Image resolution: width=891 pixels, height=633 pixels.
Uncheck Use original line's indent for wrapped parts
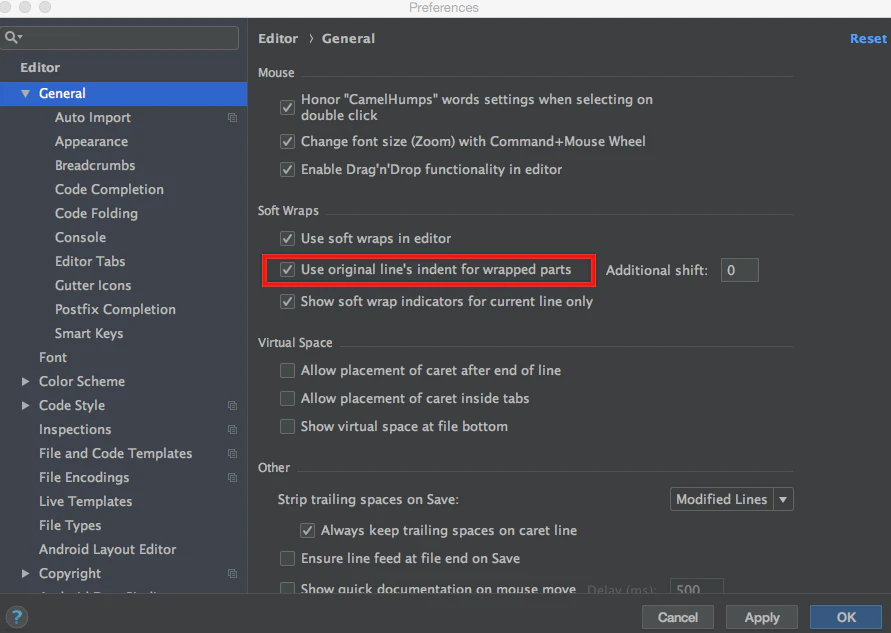pos(288,269)
